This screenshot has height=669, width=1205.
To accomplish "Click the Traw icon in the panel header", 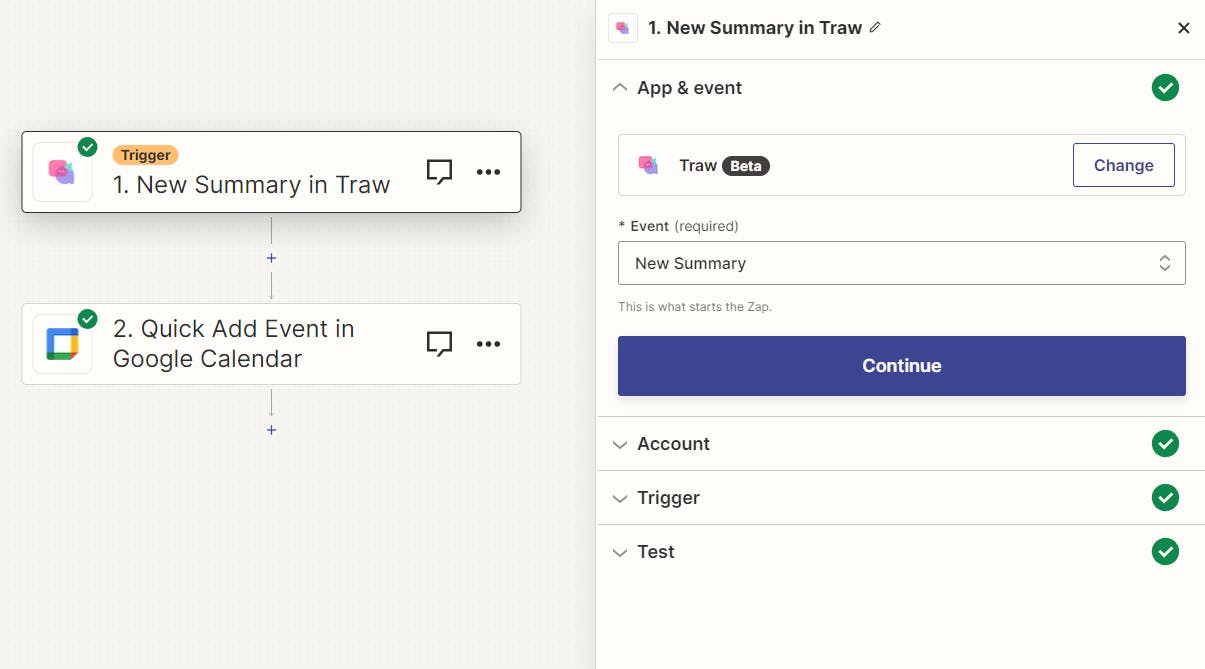I will 623,28.
